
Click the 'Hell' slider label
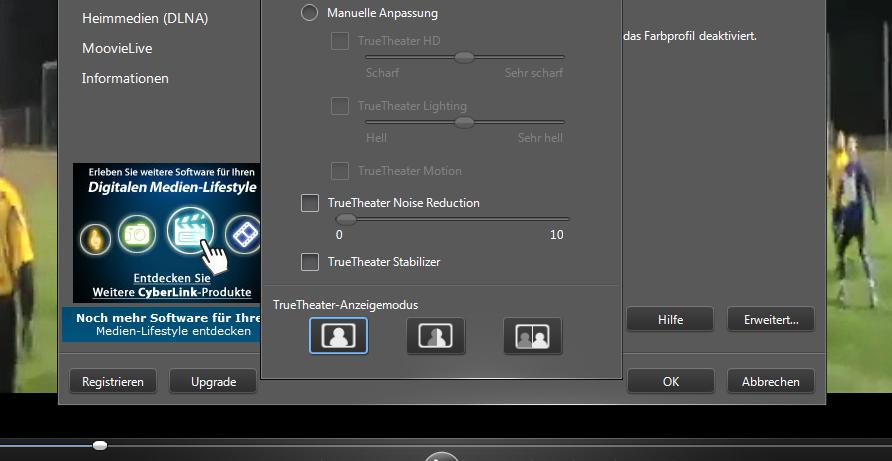[376, 138]
